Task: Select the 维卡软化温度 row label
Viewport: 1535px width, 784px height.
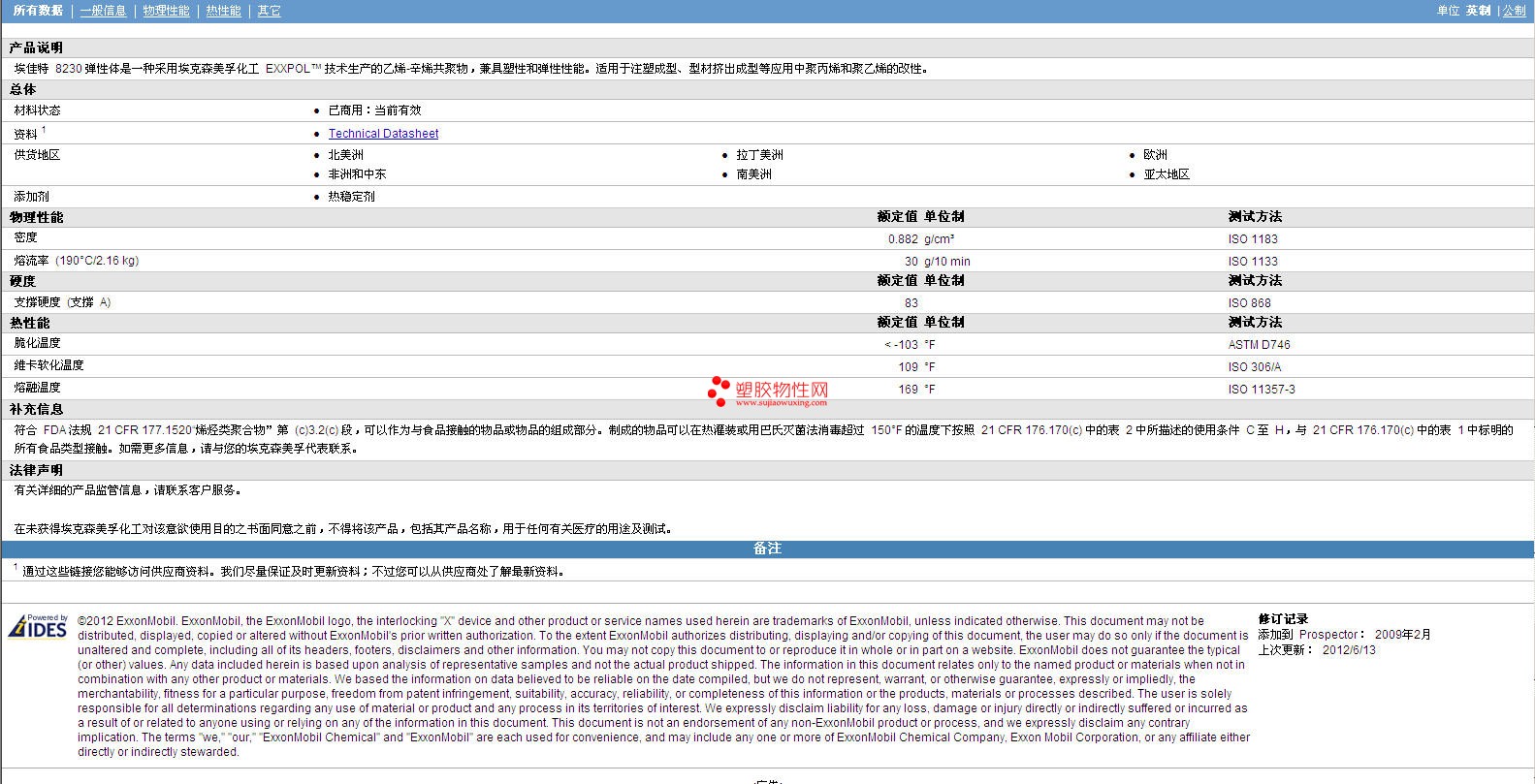Action: [x=48, y=365]
